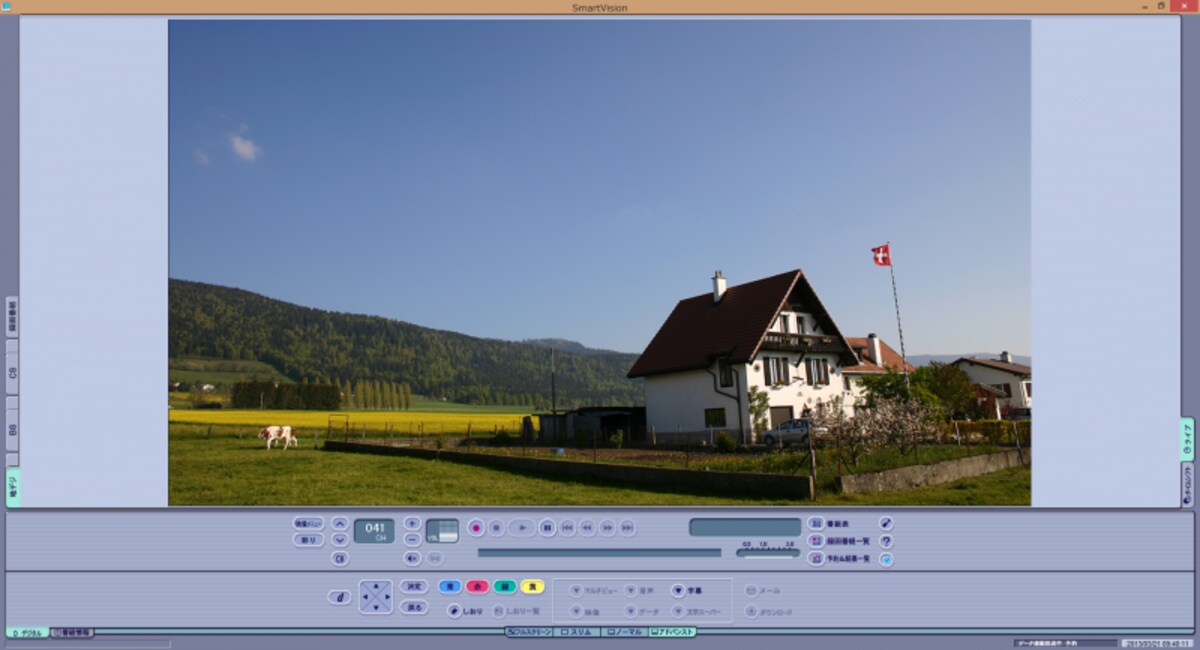
Task: Click the stop playback button
Action: pos(497,527)
